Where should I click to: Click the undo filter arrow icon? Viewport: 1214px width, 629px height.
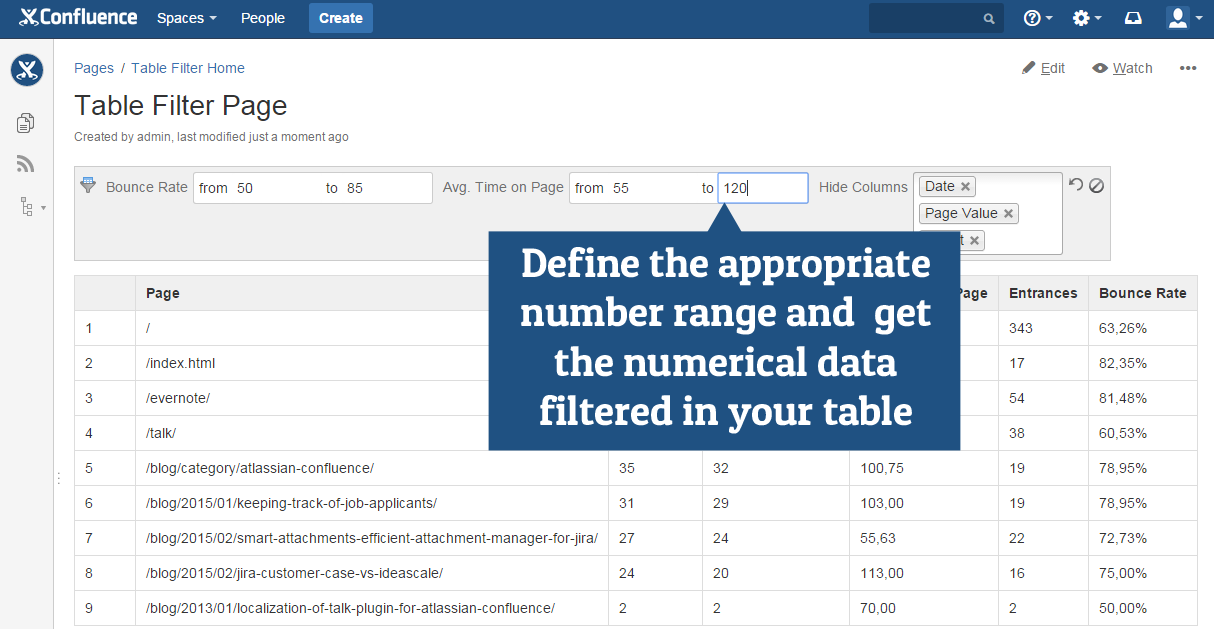coord(1076,185)
